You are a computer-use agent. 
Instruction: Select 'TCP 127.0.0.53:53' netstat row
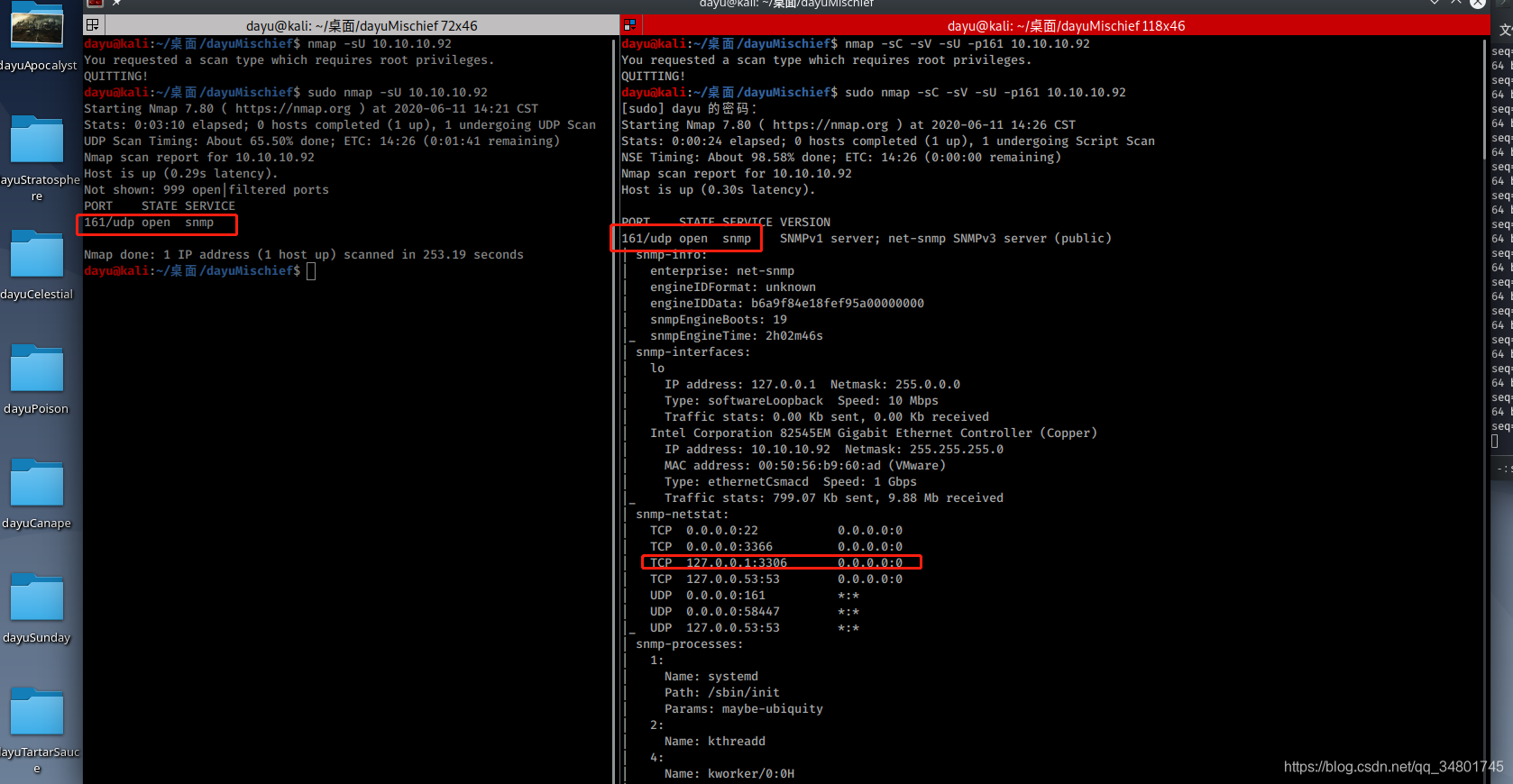[x=776, y=579]
